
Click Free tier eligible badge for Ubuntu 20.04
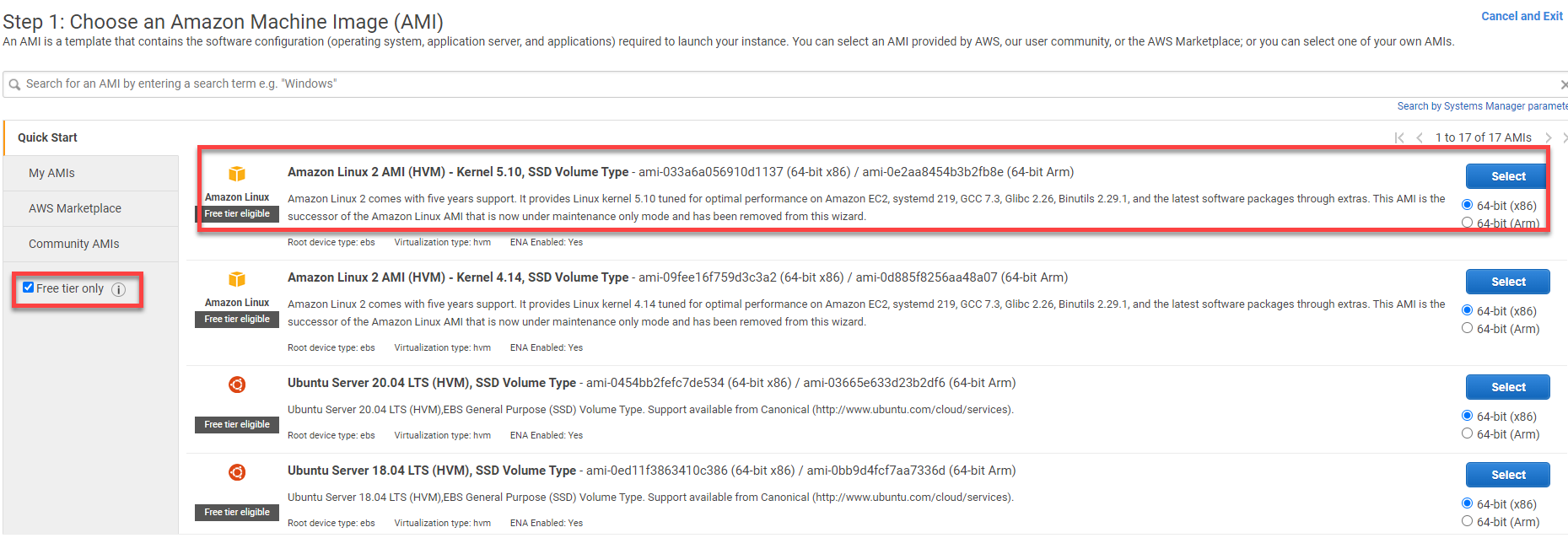(237, 425)
